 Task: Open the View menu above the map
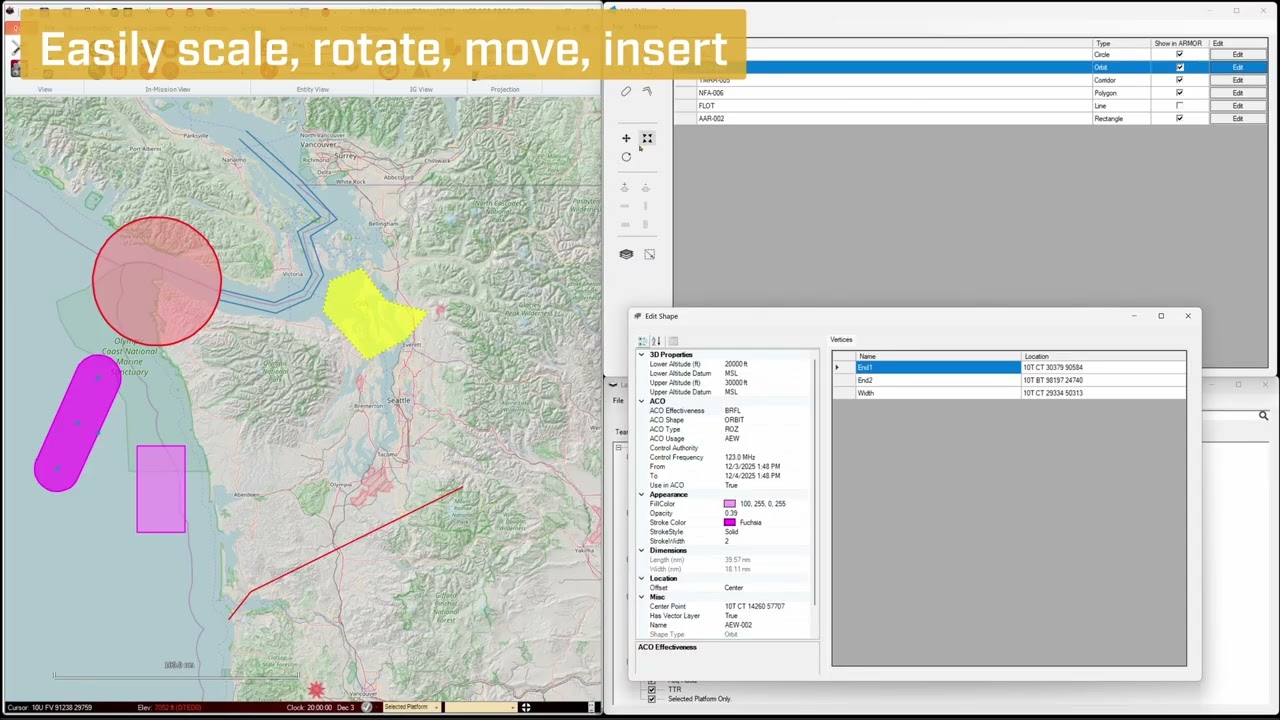45,90
